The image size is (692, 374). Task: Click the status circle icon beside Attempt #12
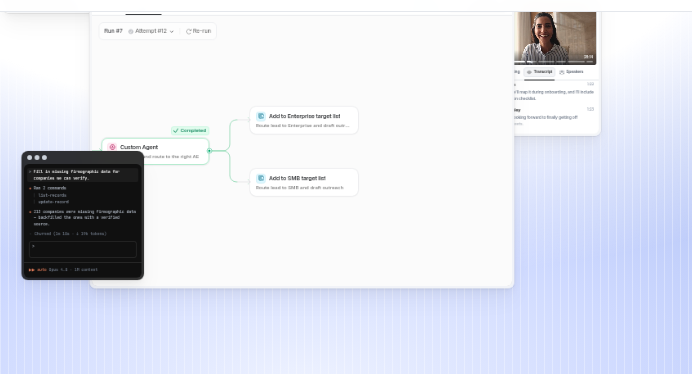[x=131, y=31]
